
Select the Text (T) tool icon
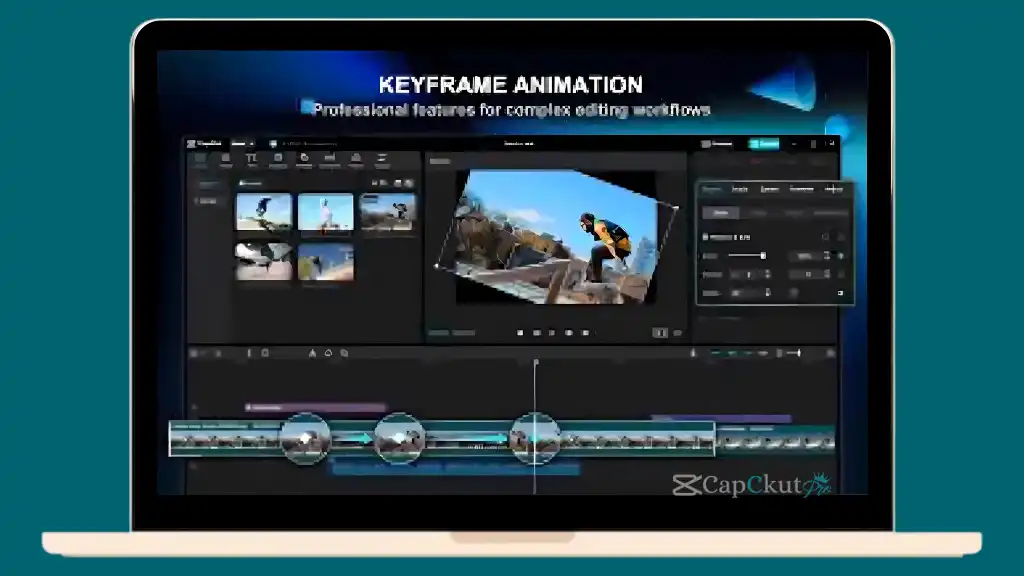tap(251, 160)
